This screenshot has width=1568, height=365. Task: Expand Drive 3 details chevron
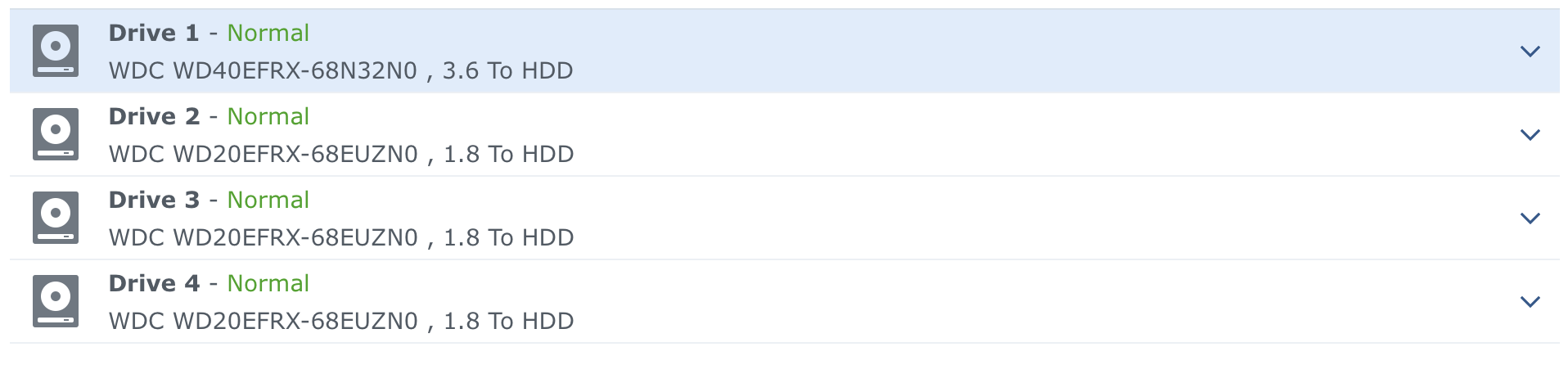1530,219
